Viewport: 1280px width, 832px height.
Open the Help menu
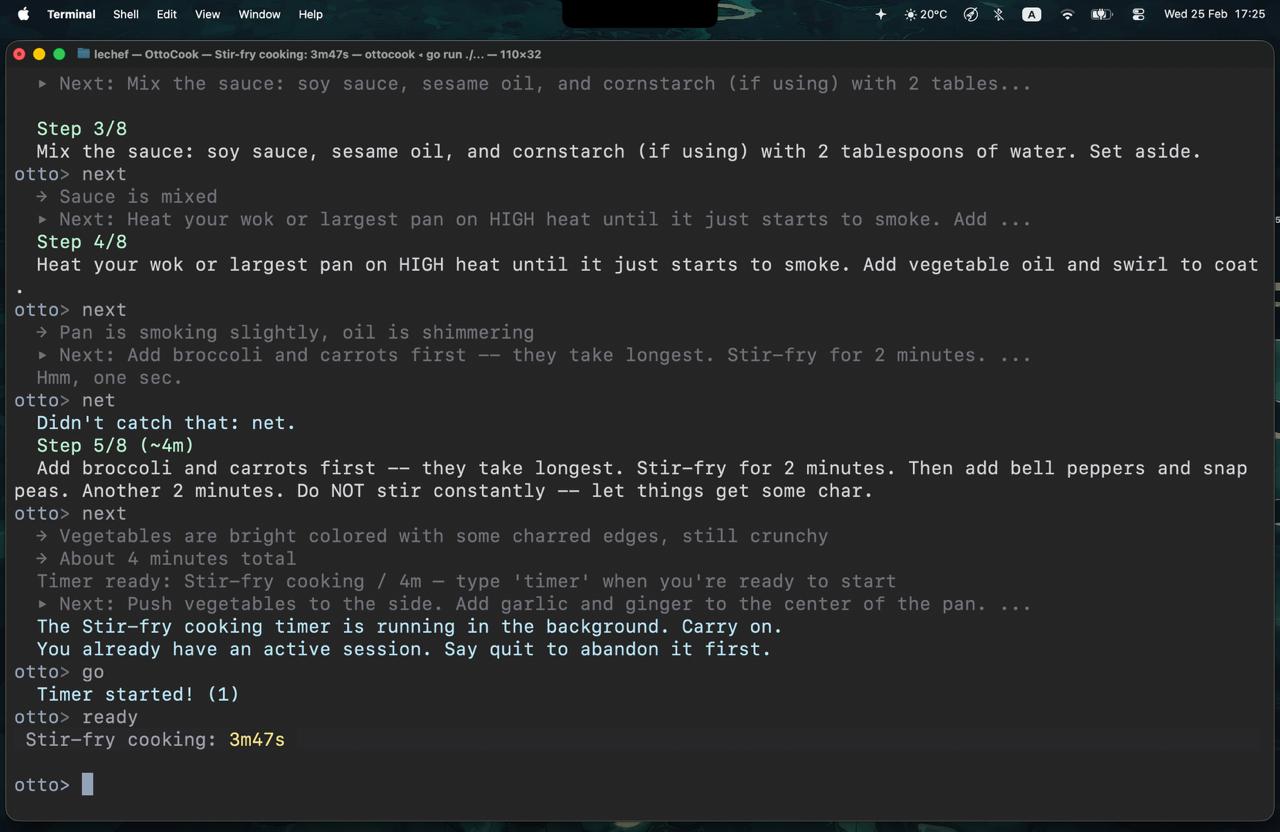click(x=311, y=14)
